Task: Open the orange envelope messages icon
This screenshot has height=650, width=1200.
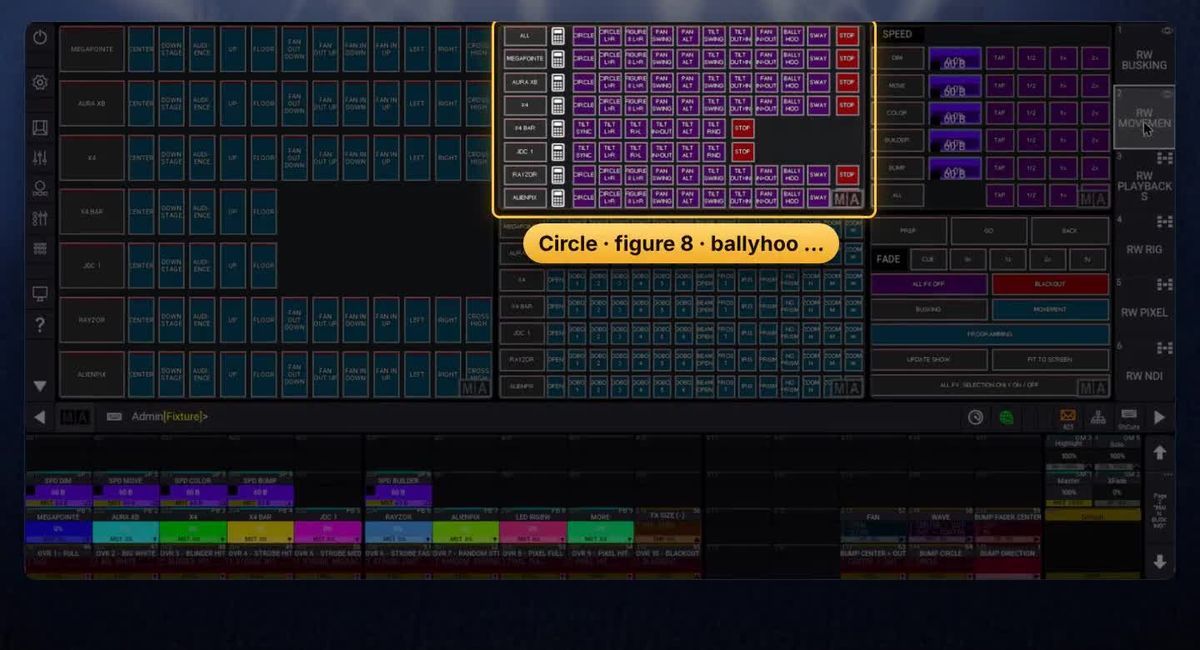Action: [x=1068, y=416]
